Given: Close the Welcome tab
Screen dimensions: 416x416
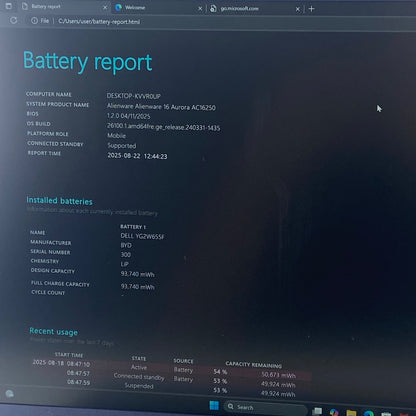Looking at the screenshot, I should [200, 9].
